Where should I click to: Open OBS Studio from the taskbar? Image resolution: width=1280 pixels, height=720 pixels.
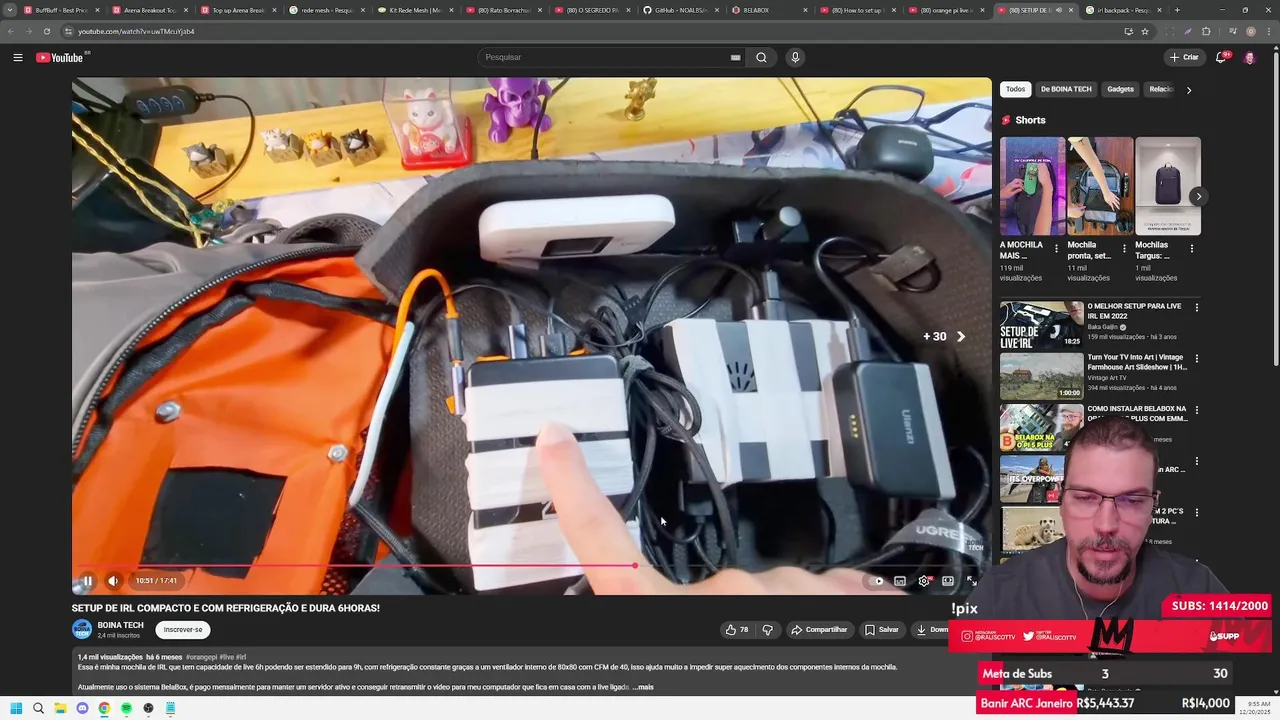coord(148,709)
